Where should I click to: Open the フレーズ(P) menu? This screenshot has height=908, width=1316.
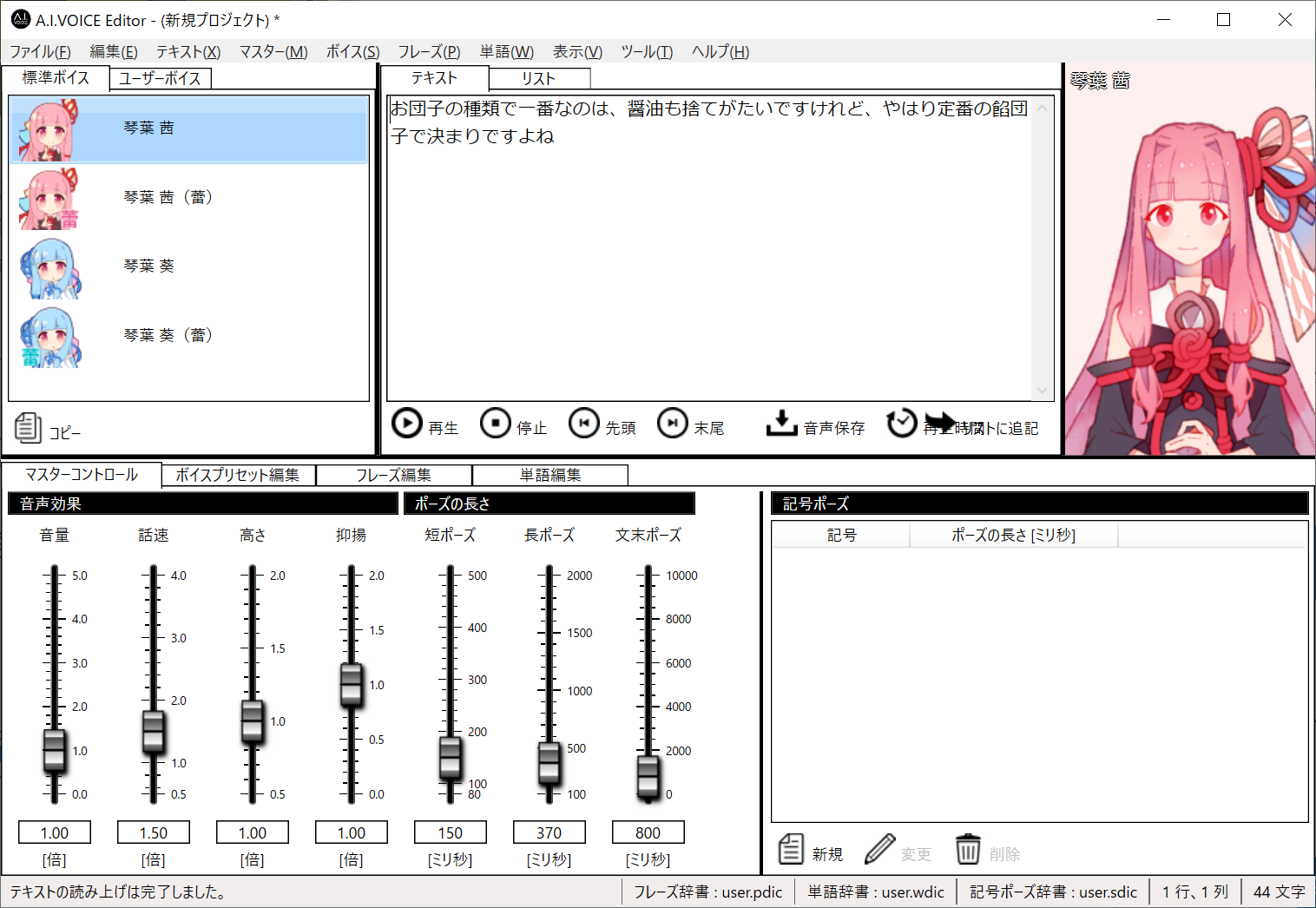pyautogui.click(x=429, y=51)
